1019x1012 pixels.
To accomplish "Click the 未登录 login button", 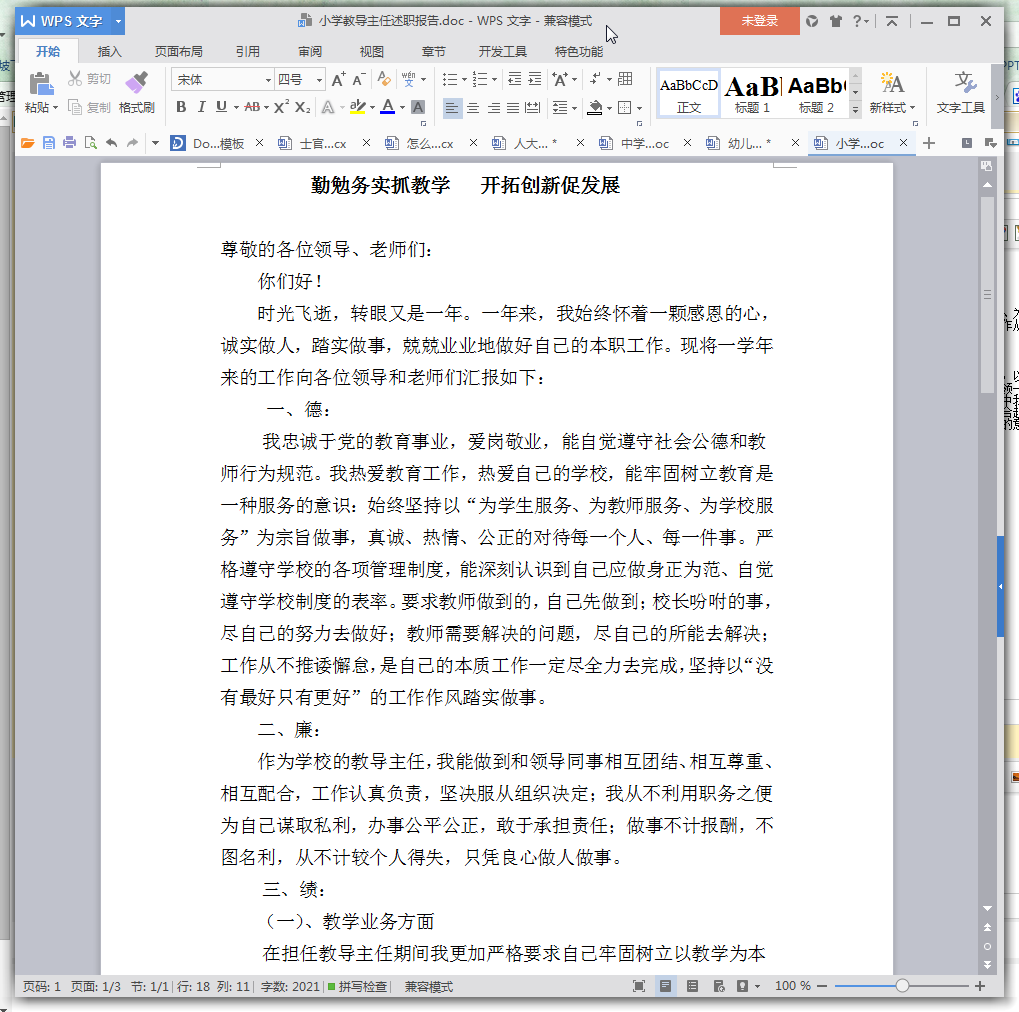I will point(759,20).
